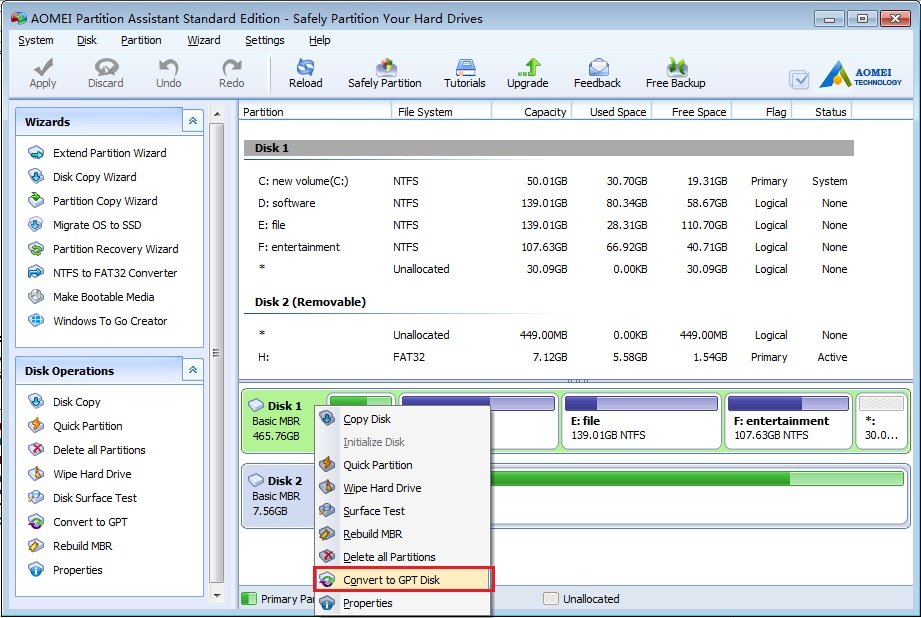The height and width of the screenshot is (618, 921).
Task: Select Convert to GPT Disk menu entry
Action: tap(402, 580)
